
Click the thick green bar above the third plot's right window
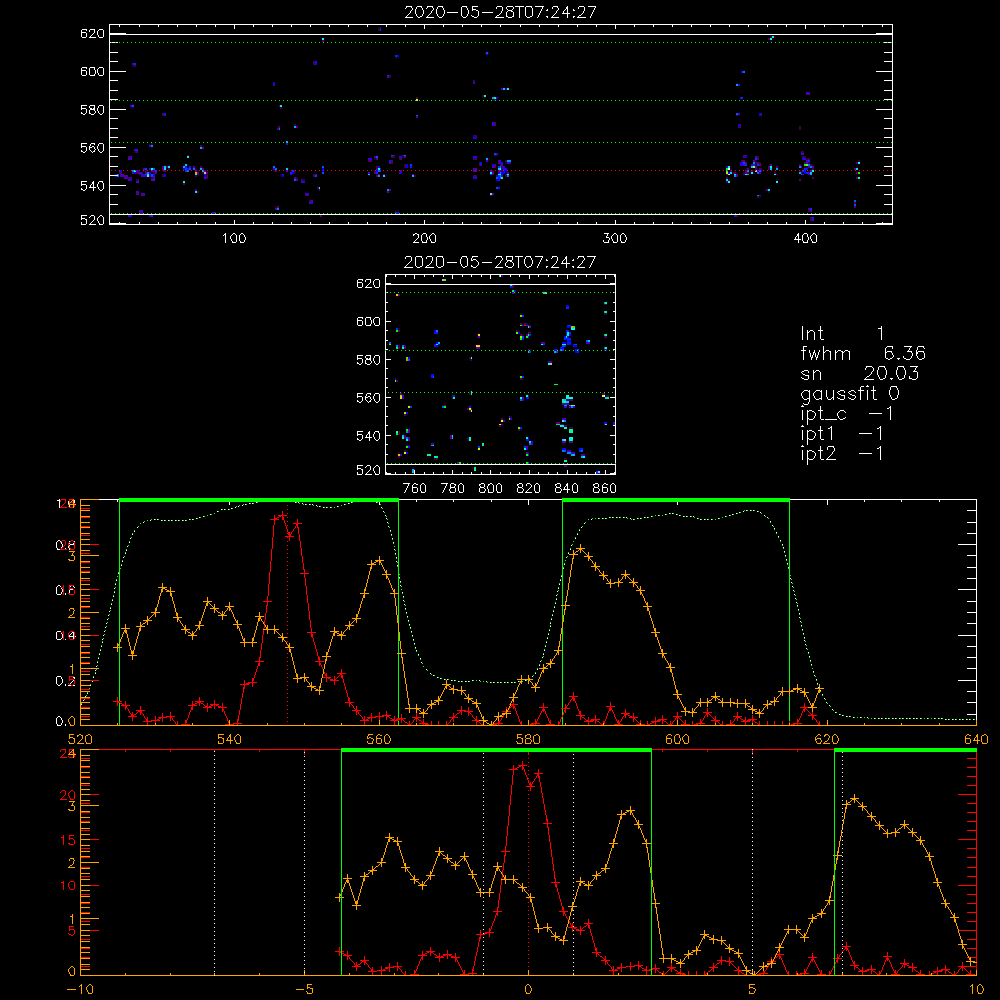pyautogui.click(x=676, y=500)
